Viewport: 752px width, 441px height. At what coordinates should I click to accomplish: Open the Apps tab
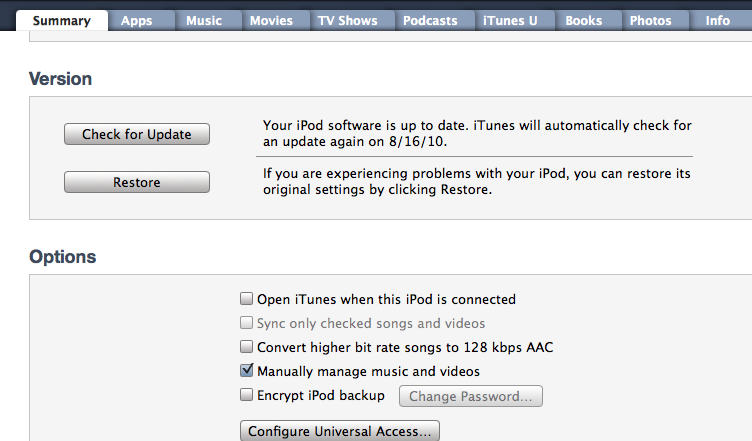click(x=136, y=21)
